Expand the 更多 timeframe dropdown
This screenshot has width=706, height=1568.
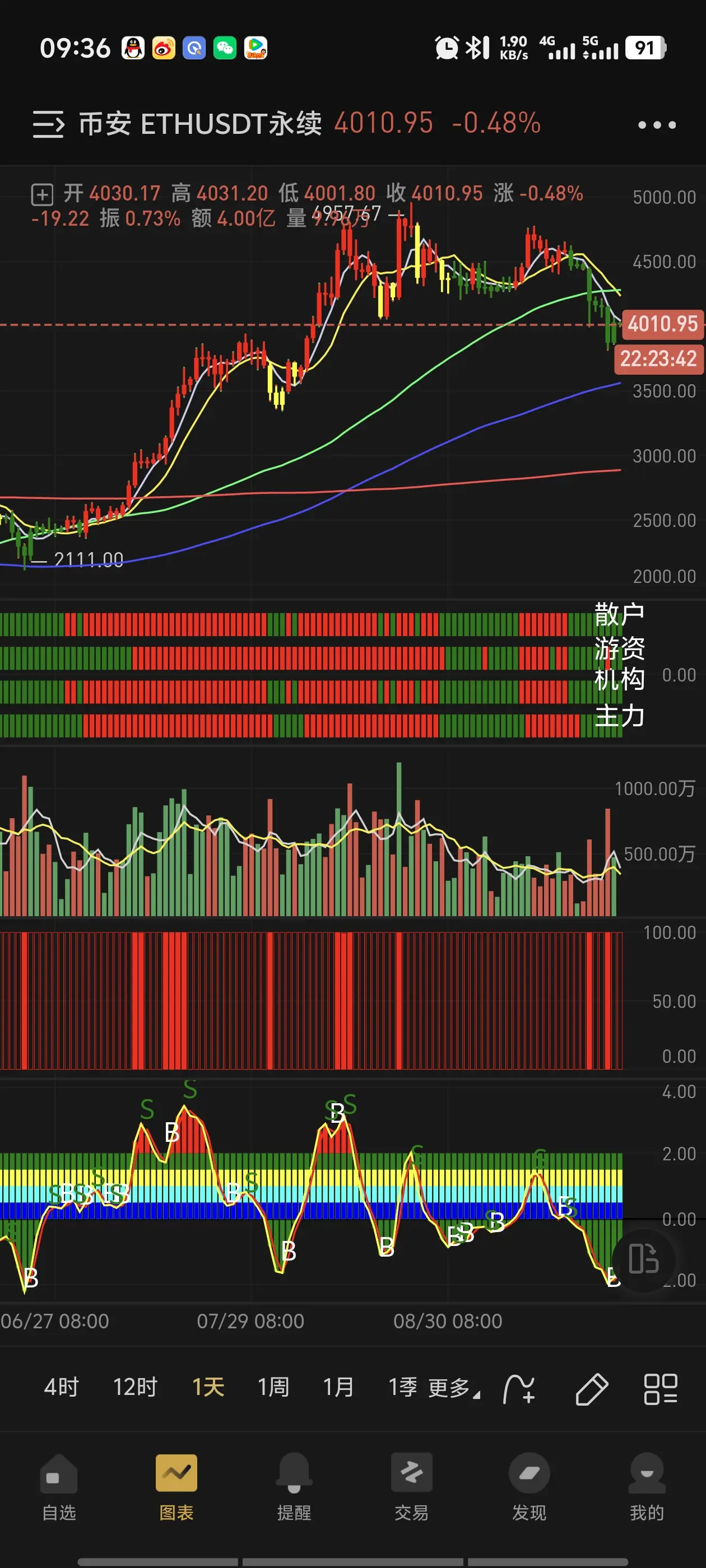(454, 1388)
